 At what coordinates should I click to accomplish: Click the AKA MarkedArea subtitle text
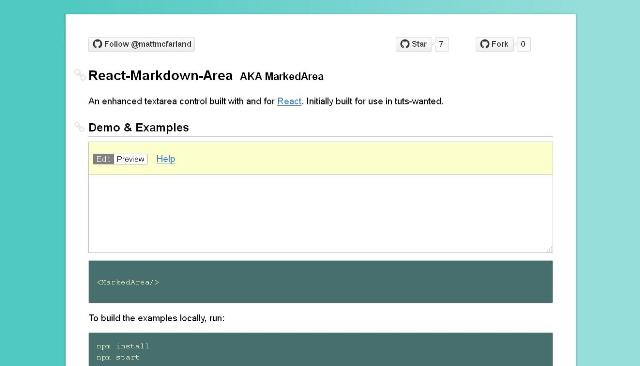coord(282,76)
